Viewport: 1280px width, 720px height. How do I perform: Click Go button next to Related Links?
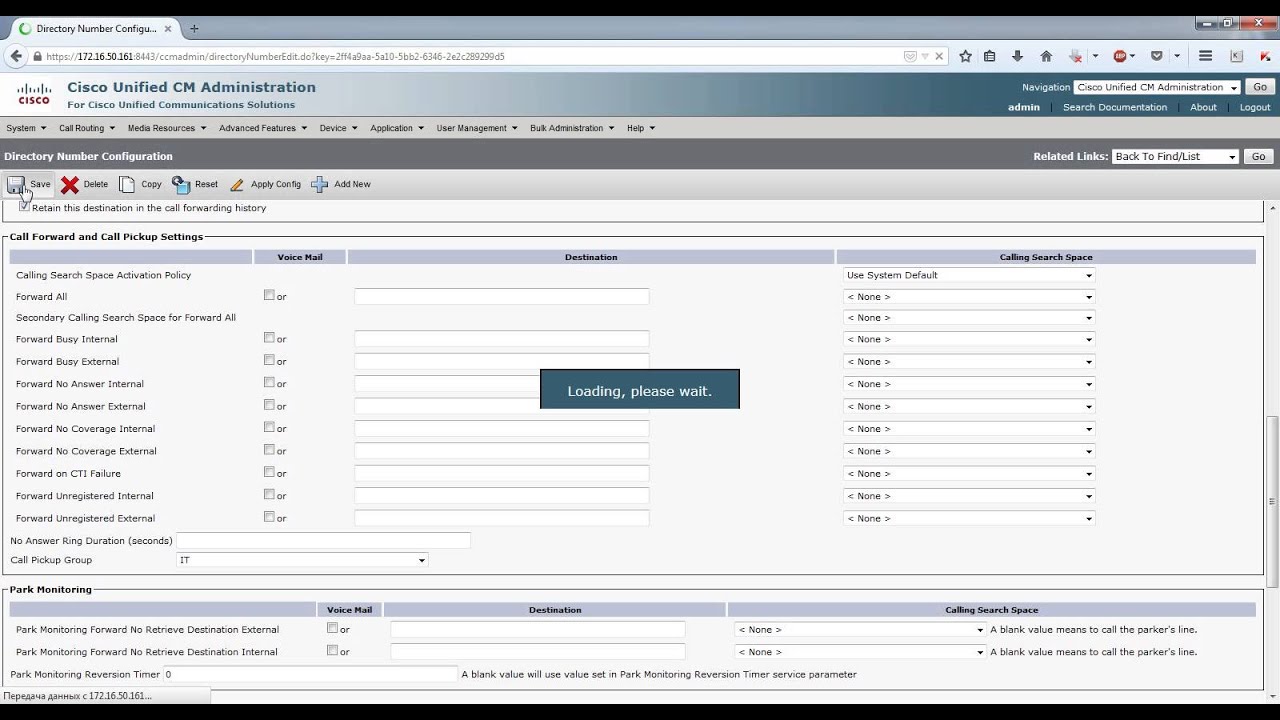(x=1259, y=156)
